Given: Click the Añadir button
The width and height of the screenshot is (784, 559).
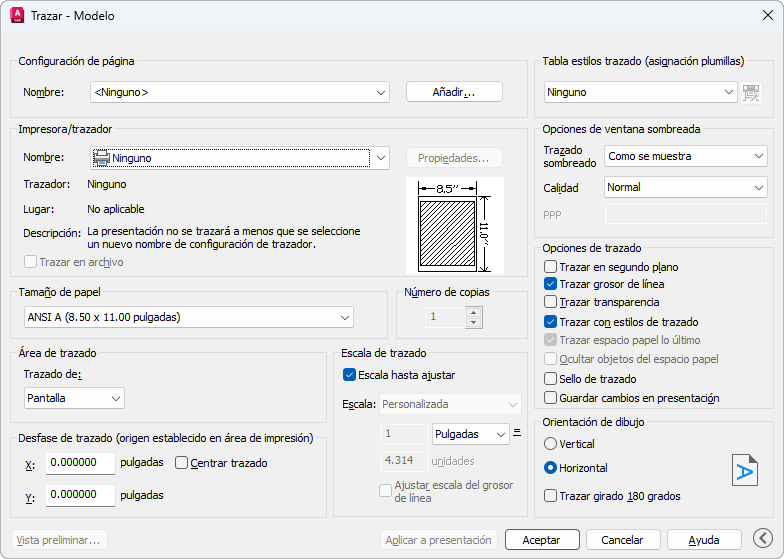Looking at the screenshot, I should [x=454, y=92].
